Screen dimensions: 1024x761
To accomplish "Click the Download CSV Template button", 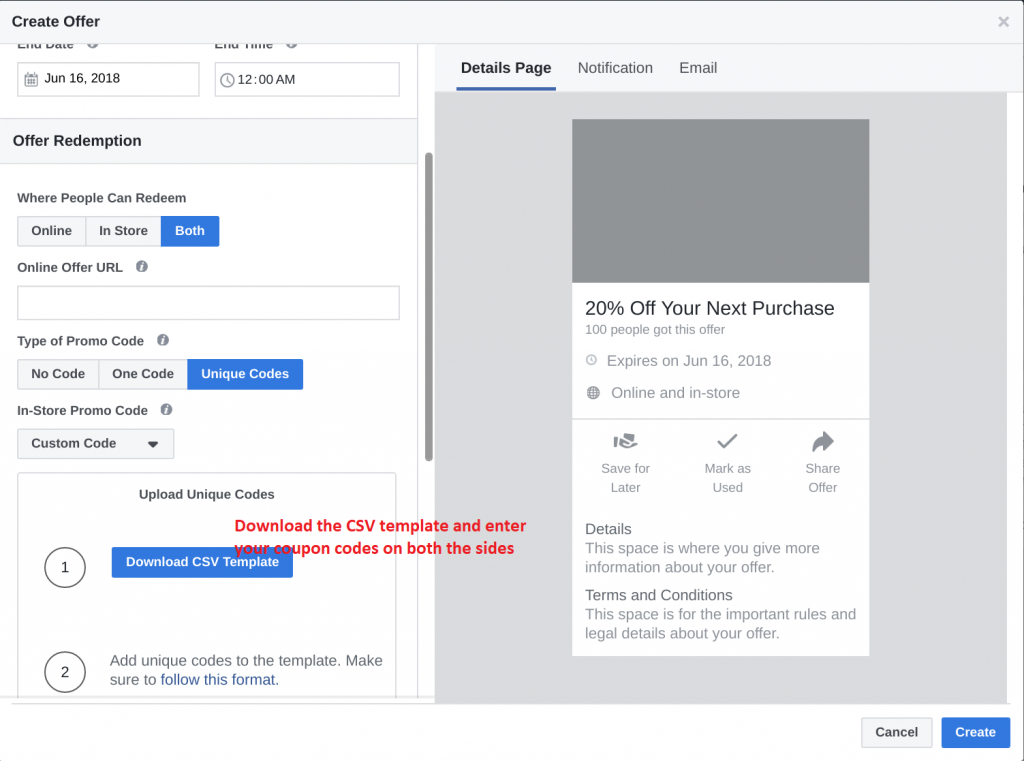I will [202, 562].
